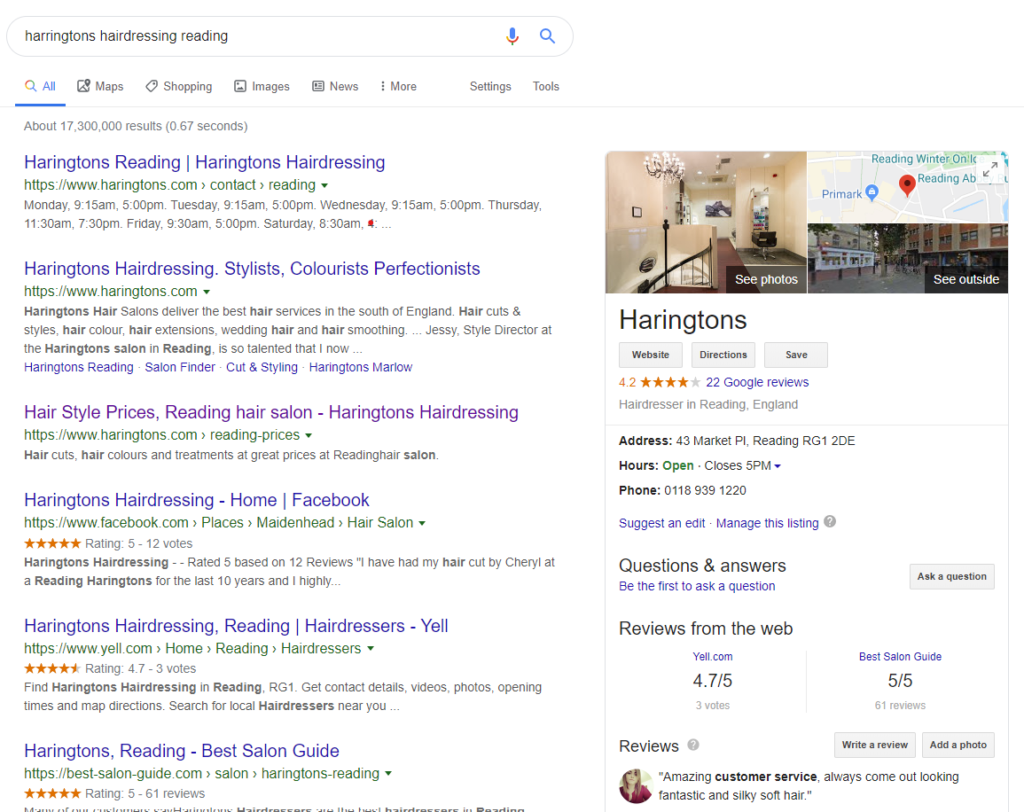Open the All results tab
Screen dimensions: 1024x812
(x=40, y=86)
